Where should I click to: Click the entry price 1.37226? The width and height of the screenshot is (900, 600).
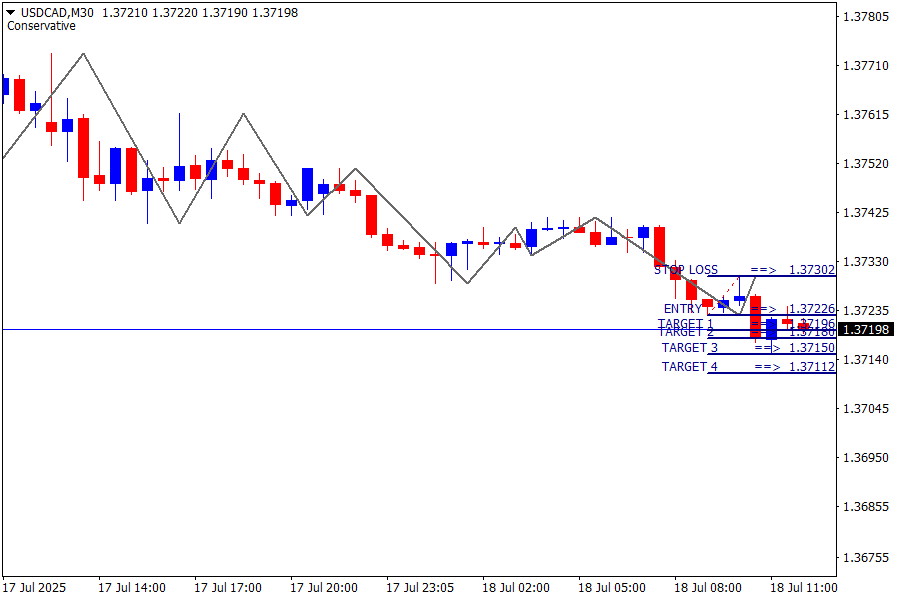click(812, 309)
